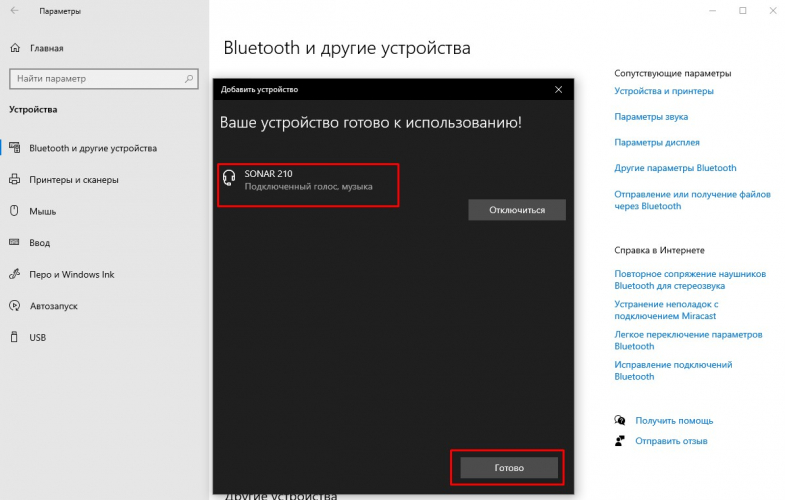This screenshot has width=785, height=500.
Task: Select the Мышь mouse icon
Action: tap(15, 211)
